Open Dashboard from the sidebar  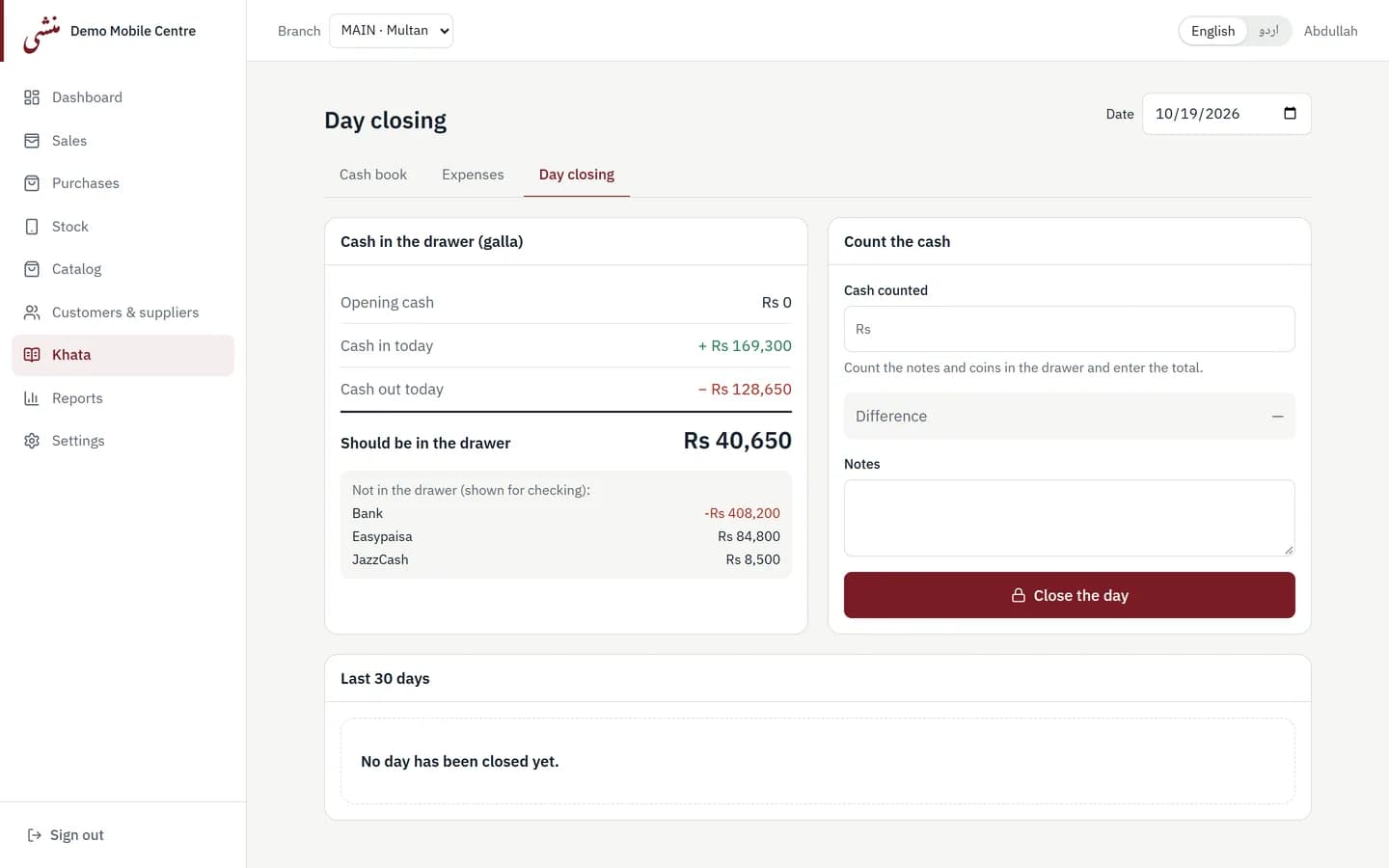(x=123, y=97)
